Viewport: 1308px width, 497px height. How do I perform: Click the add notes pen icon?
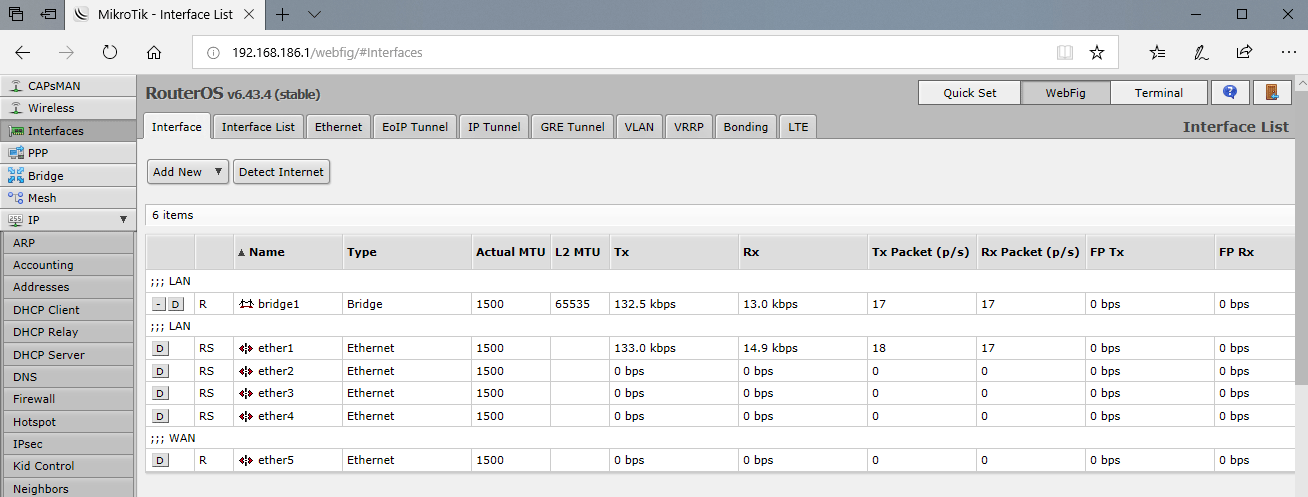coord(1201,52)
